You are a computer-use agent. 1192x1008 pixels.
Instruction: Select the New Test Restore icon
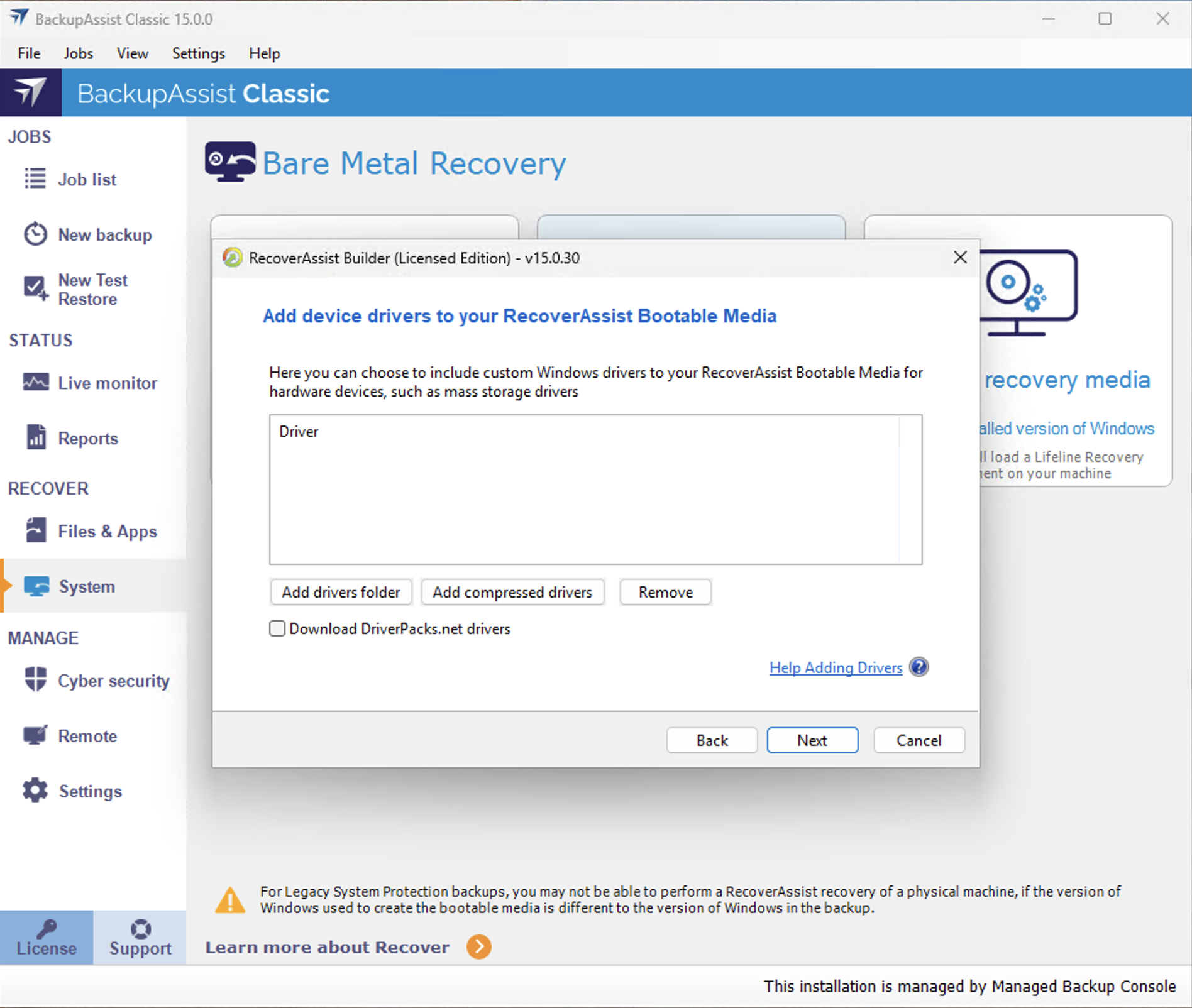click(x=35, y=288)
